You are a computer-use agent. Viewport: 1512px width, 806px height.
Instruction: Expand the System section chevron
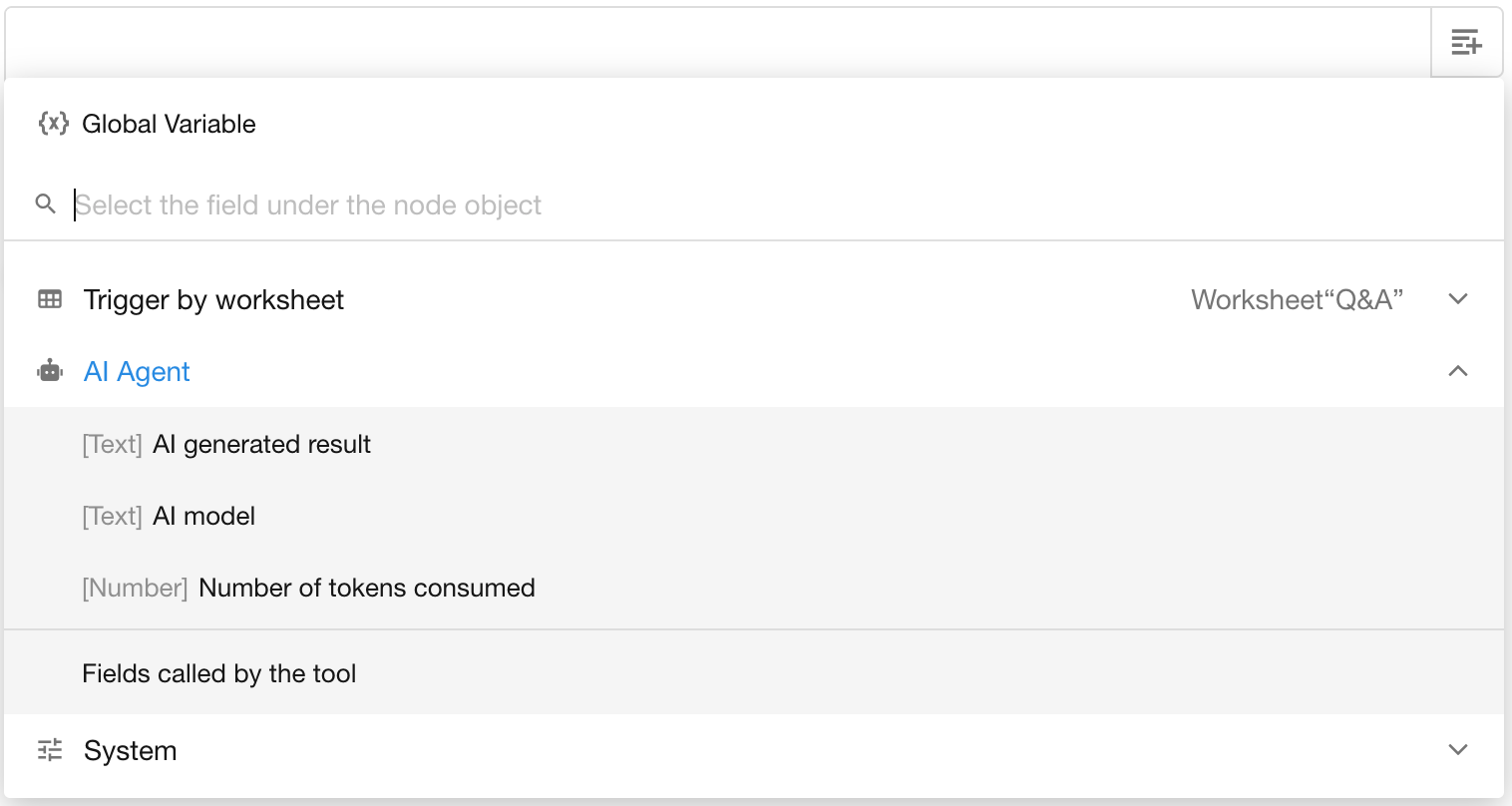(x=1458, y=750)
